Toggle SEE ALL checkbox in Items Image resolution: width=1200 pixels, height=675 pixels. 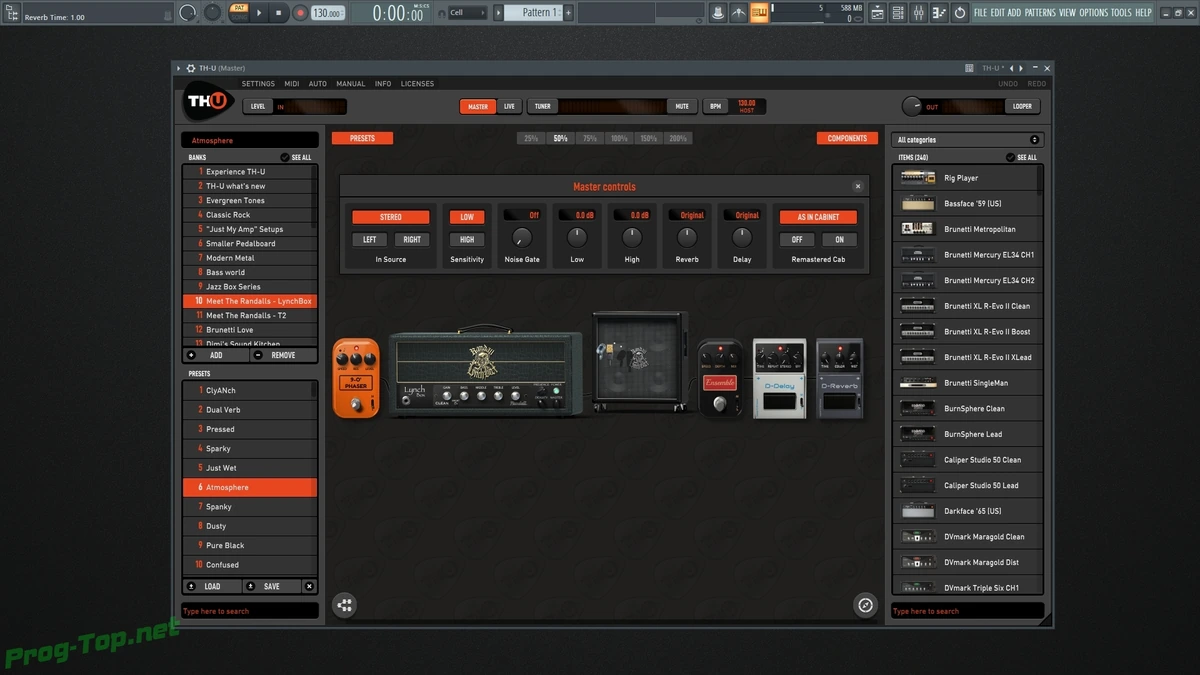(1010, 157)
